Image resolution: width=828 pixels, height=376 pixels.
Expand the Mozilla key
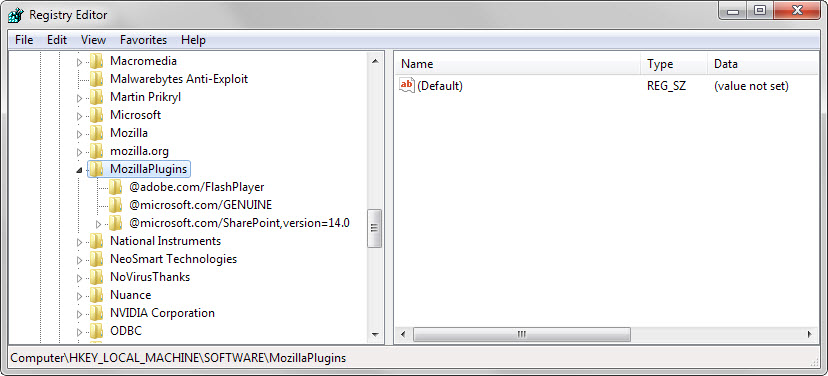(80, 134)
